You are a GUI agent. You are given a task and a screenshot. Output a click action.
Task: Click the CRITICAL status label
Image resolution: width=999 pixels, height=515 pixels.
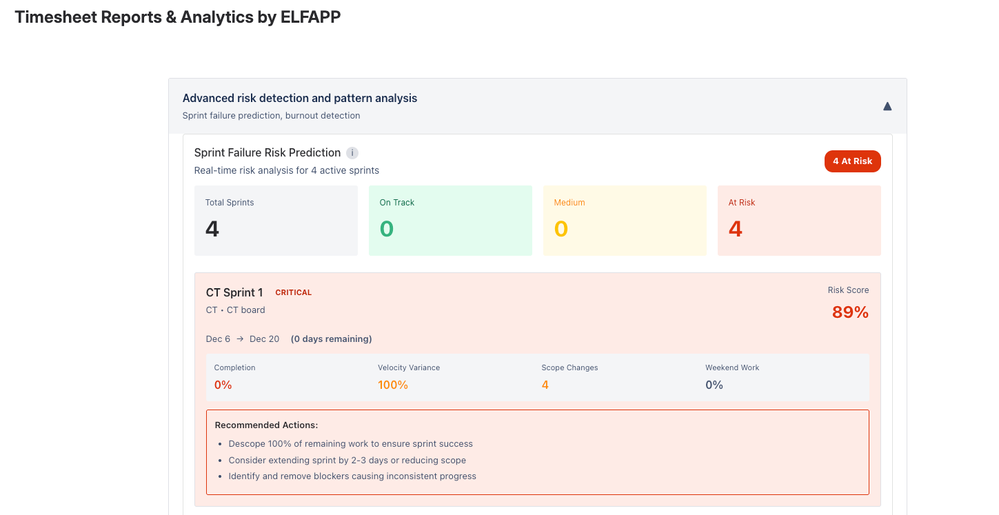tap(293, 293)
